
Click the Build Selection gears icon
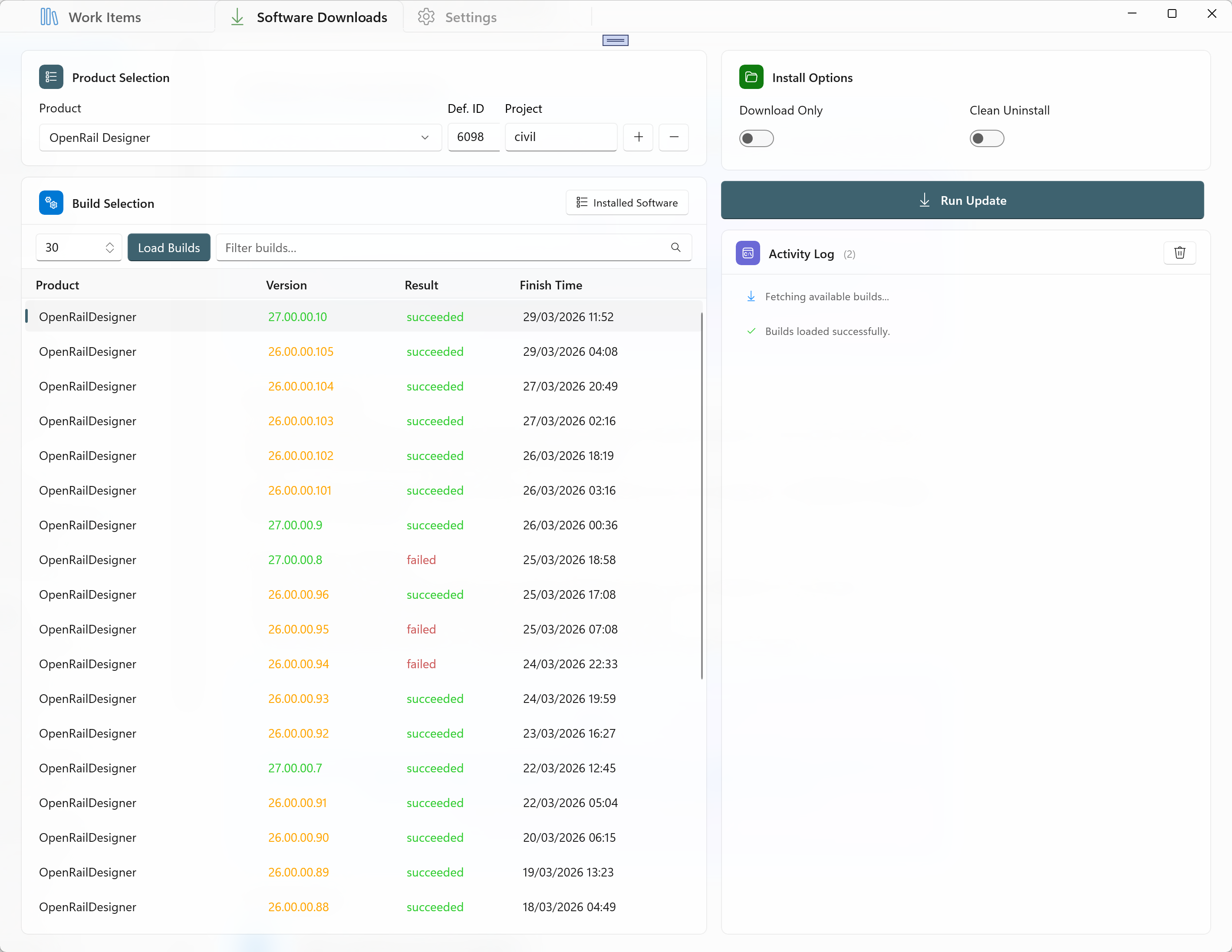(51, 203)
